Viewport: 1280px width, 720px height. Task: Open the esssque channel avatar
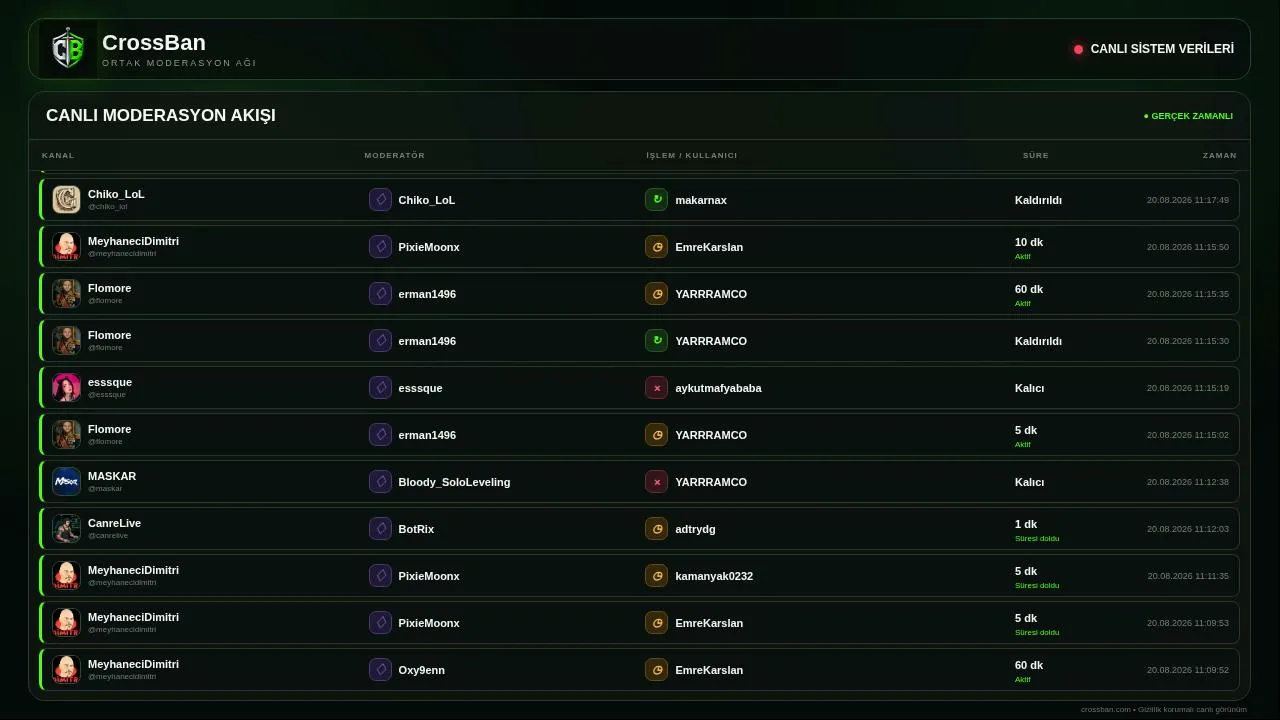(66, 388)
